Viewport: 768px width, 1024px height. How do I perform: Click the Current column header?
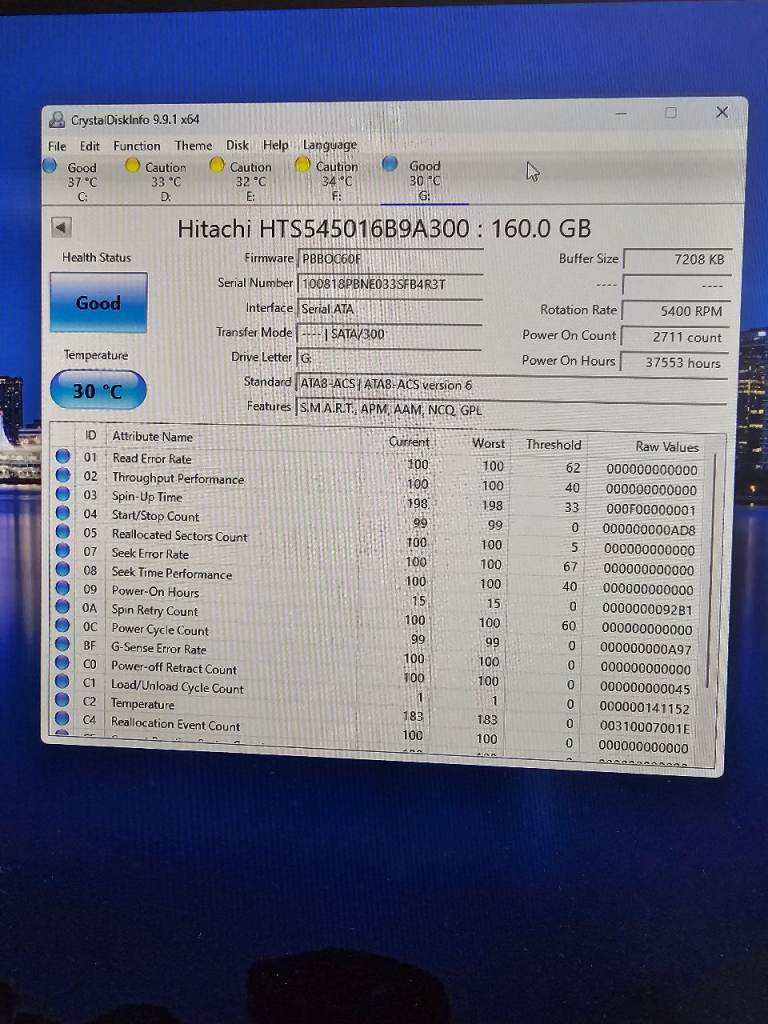point(409,441)
